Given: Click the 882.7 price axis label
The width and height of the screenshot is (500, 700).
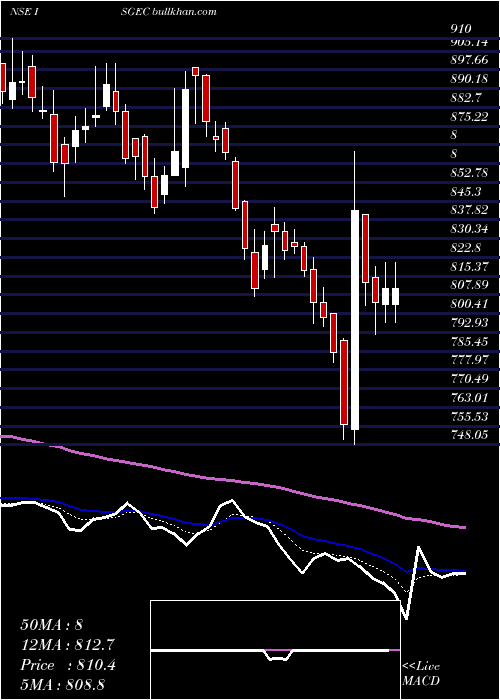Looking at the screenshot, I should coord(468,97).
